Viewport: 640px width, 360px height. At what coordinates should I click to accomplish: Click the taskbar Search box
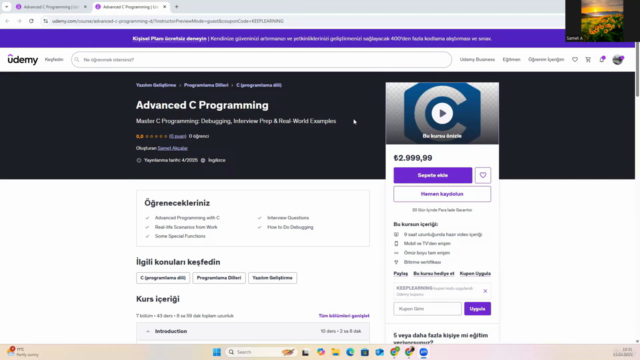(261, 352)
